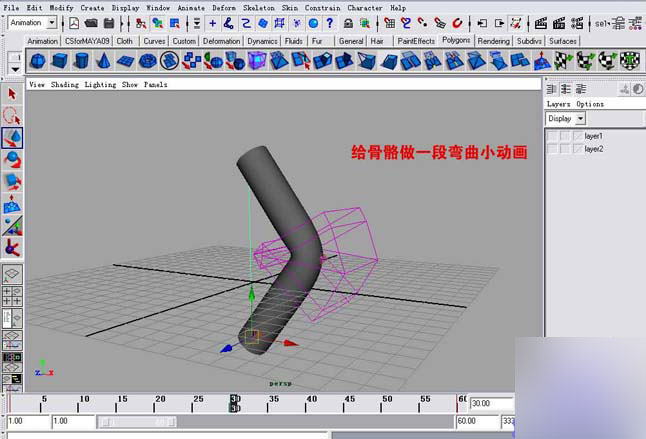Switch to the Rendering shelf tab
The image size is (646, 439).
click(494, 41)
